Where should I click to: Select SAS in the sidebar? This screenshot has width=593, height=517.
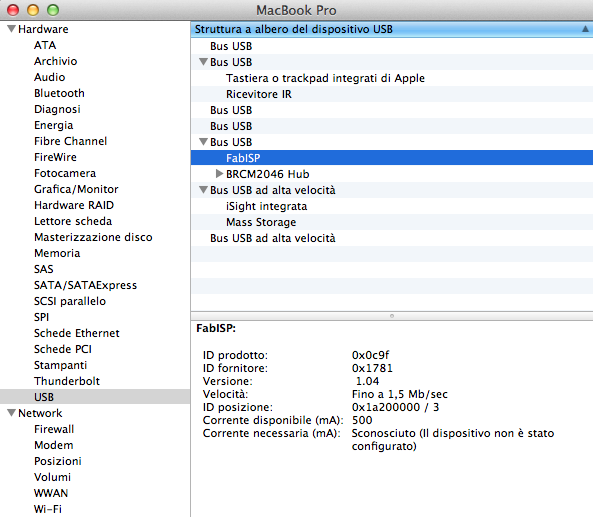[x=43, y=269]
